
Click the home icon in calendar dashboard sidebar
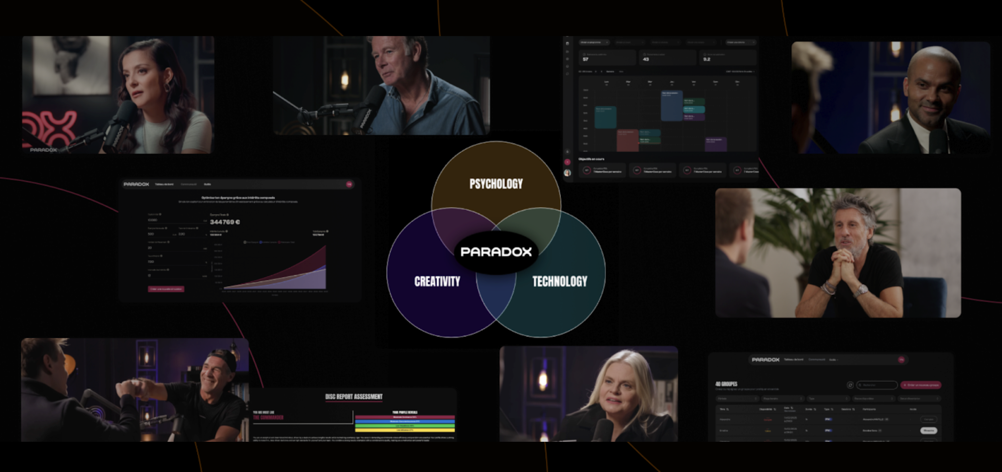pos(568,44)
